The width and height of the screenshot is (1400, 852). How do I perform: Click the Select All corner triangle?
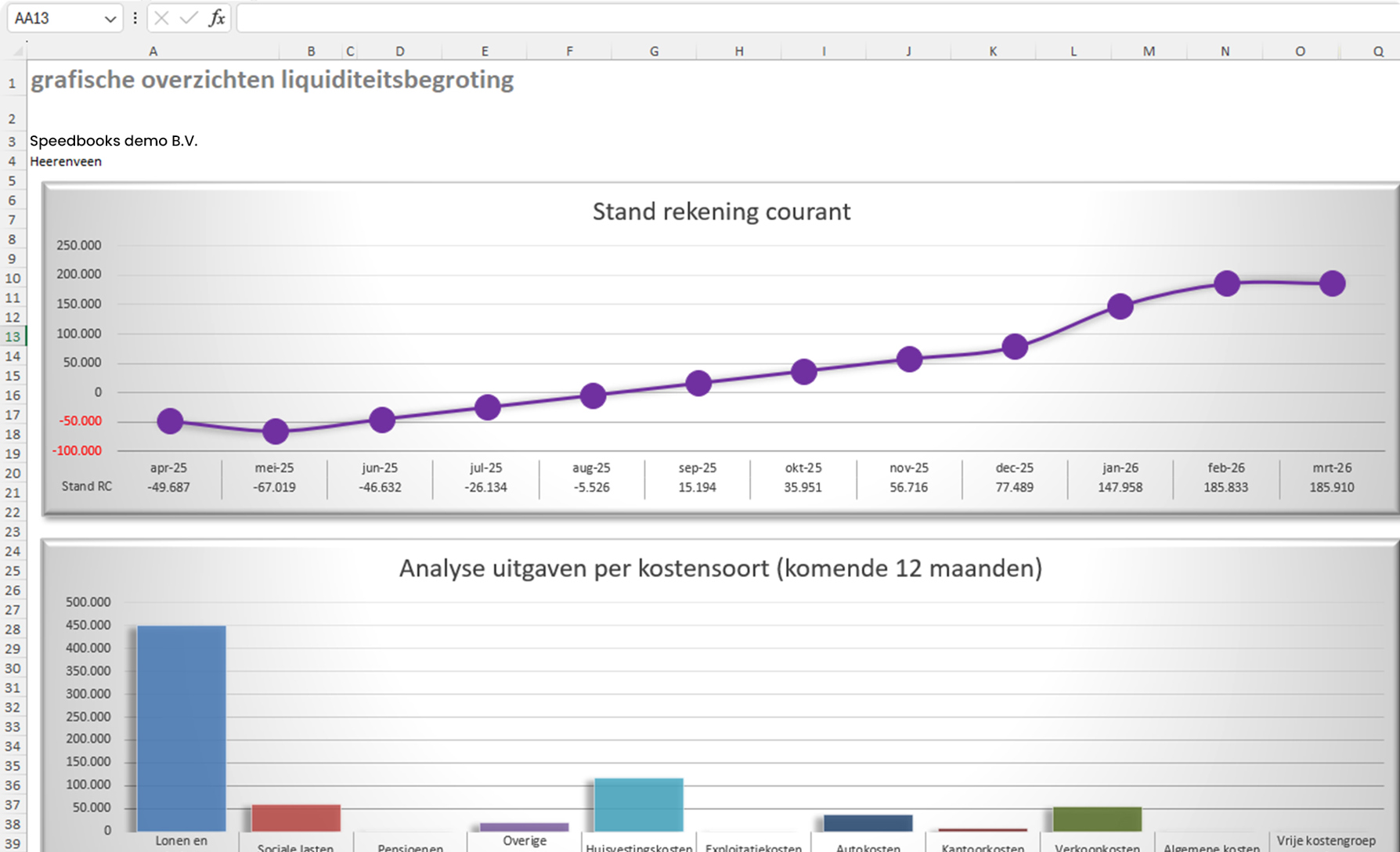(17, 51)
